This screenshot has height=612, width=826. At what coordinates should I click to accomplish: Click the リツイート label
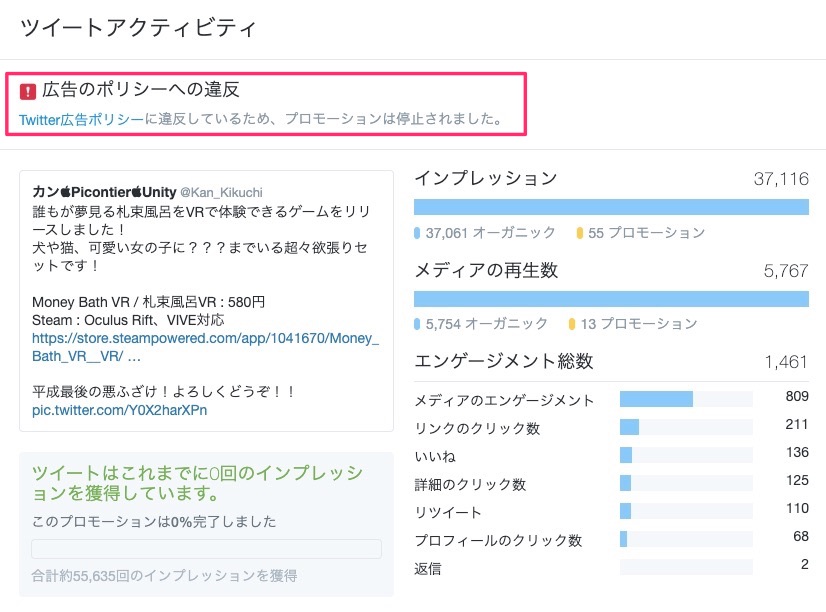pos(448,512)
